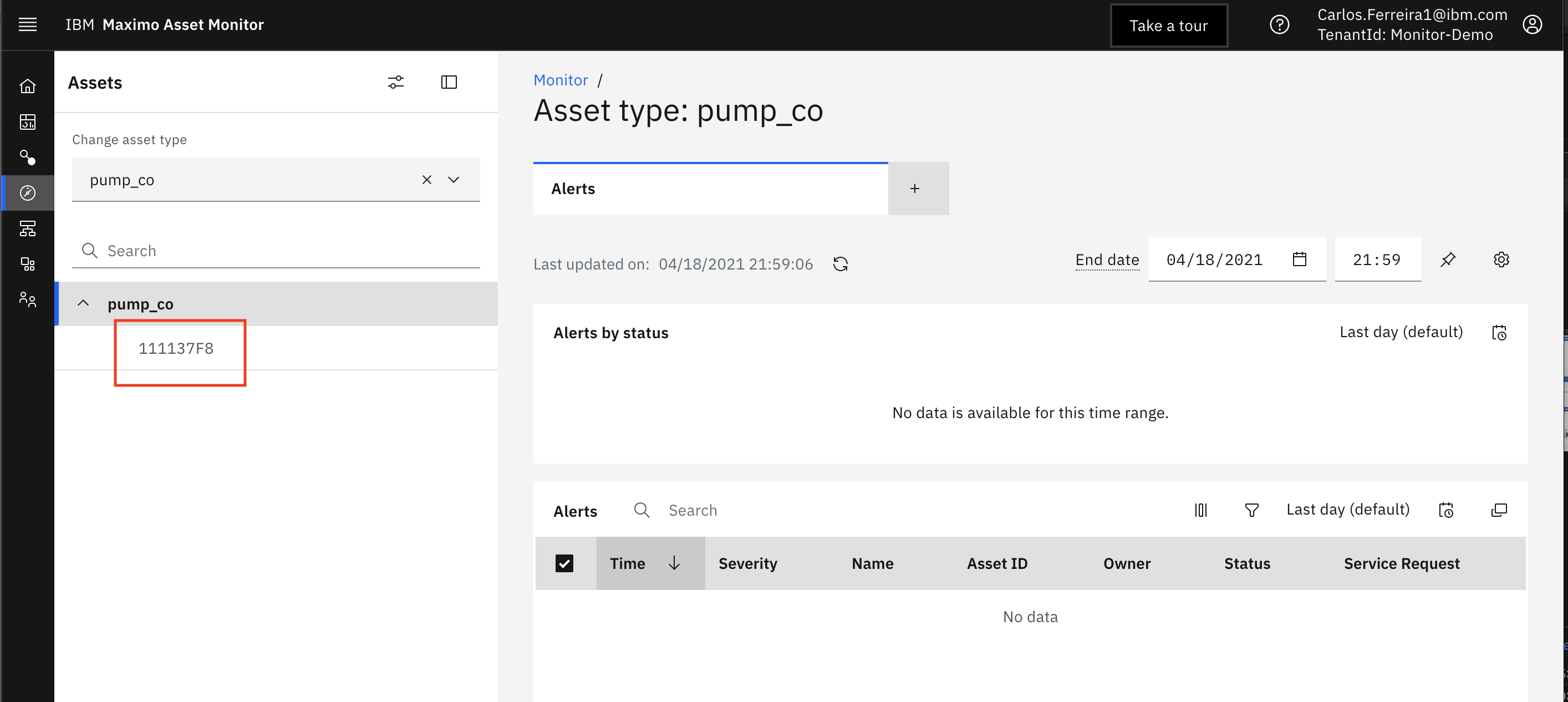The width and height of the screenshot is (1568, 702).
Task: Pin the selected end date
Action: pos(1448,260)
